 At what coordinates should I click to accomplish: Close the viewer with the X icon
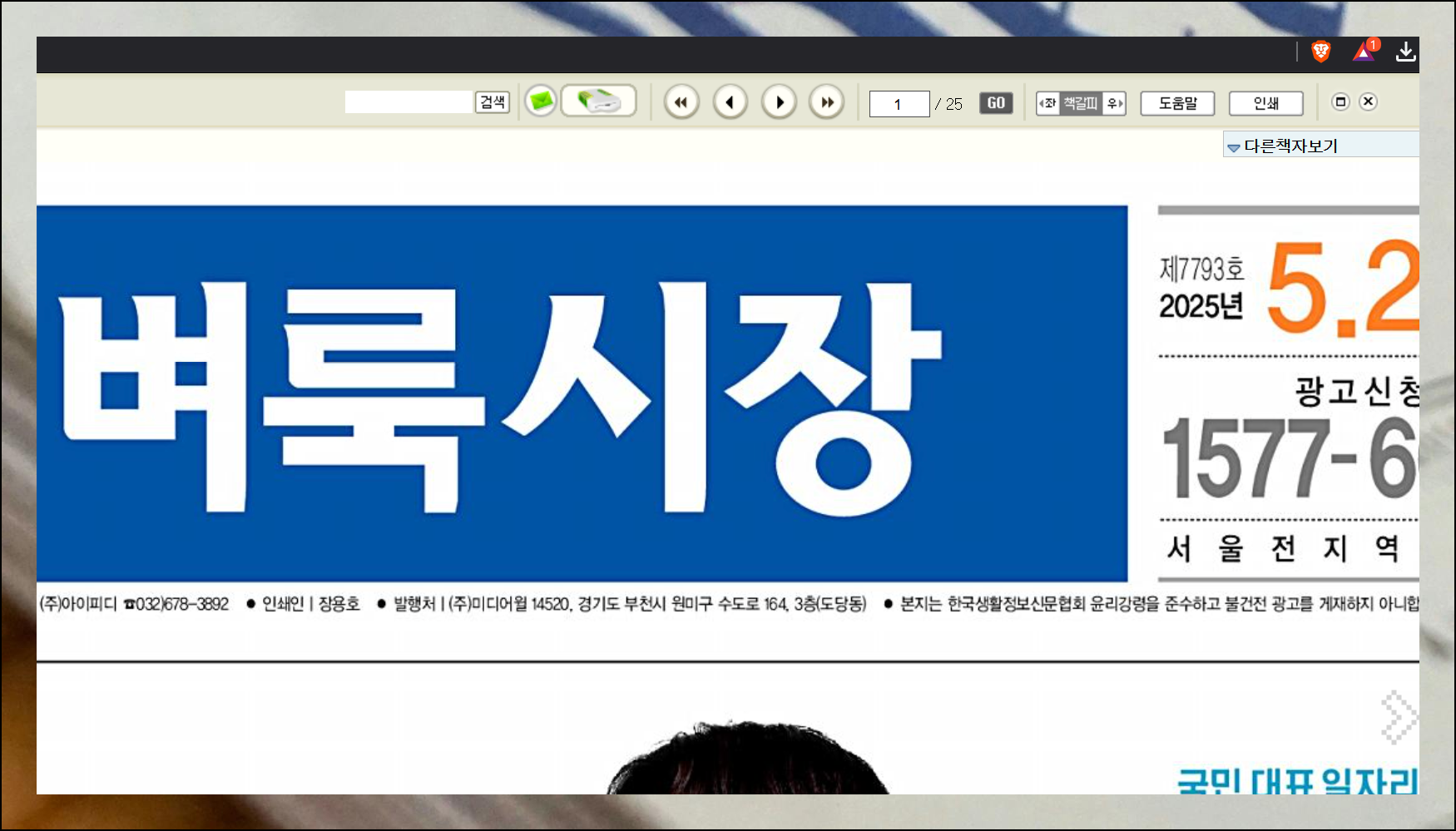pyautogui.click(x=1368, y=101)
